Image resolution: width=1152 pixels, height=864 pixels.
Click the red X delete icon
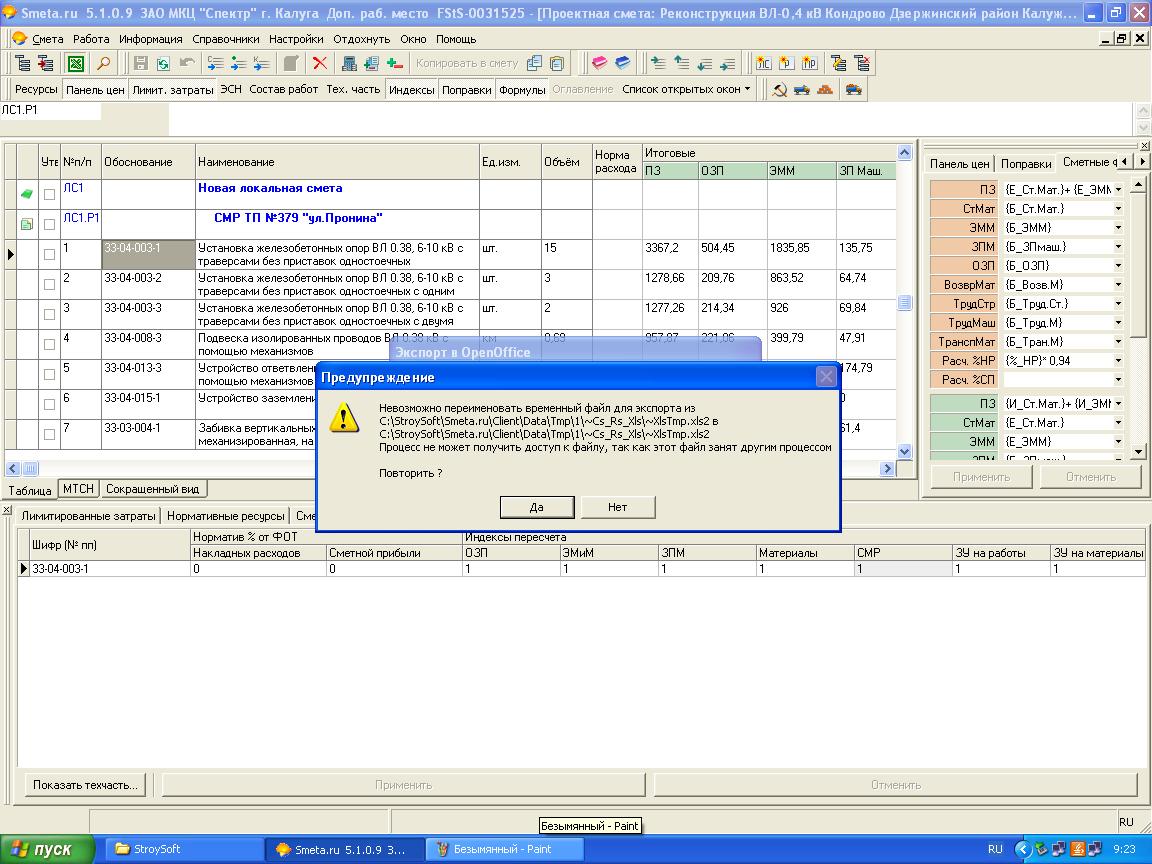(320, 63)
